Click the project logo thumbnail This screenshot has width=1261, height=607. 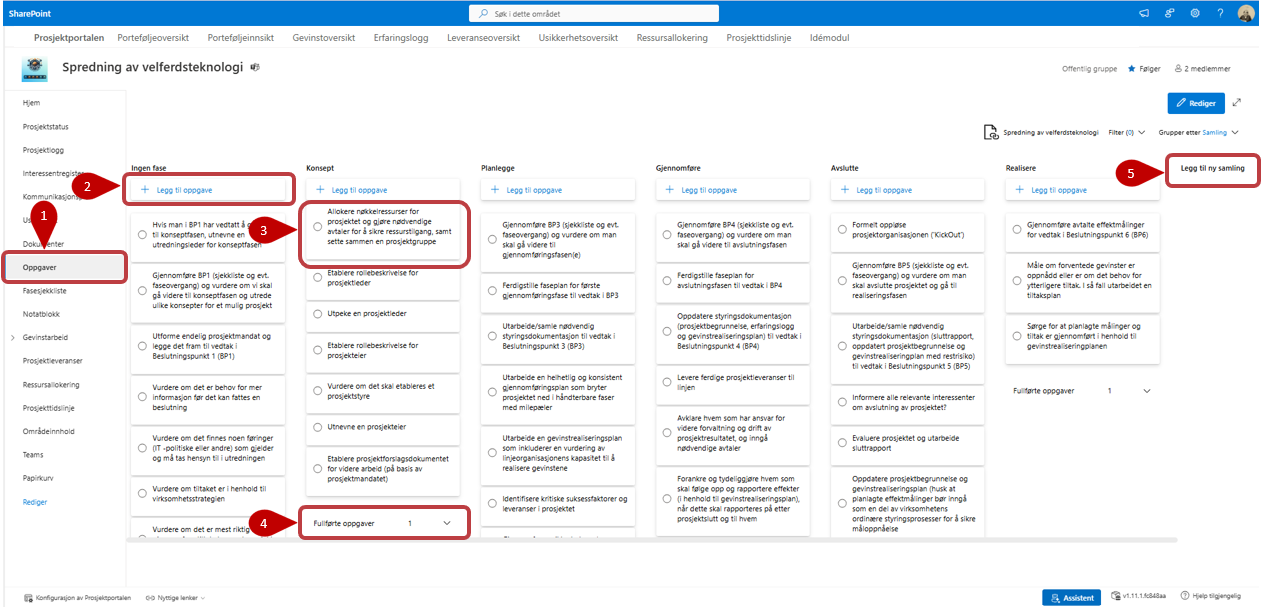[35, 69]
